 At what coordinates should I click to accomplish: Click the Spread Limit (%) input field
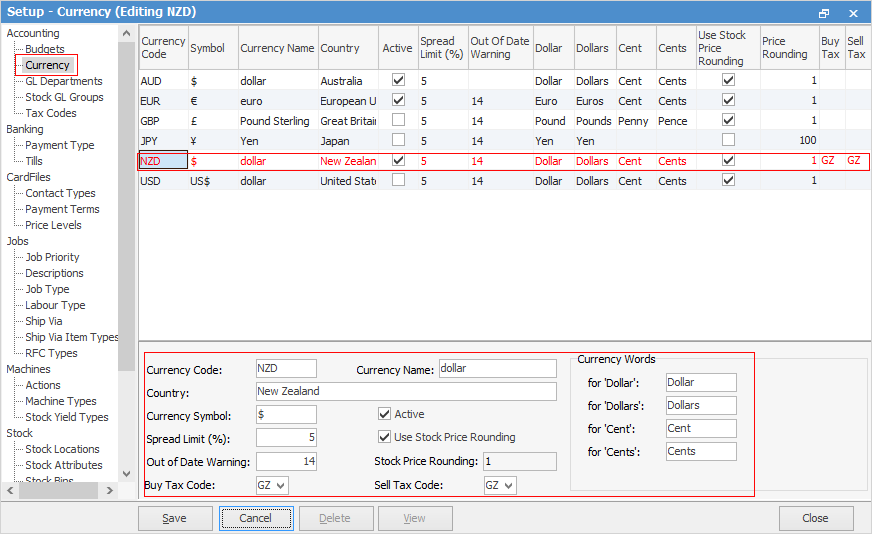click(286, 437)
